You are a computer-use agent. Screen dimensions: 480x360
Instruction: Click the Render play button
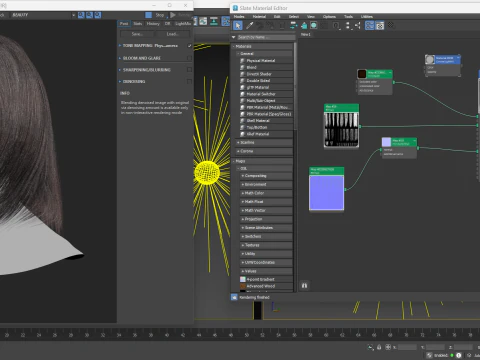click(173, 15)
